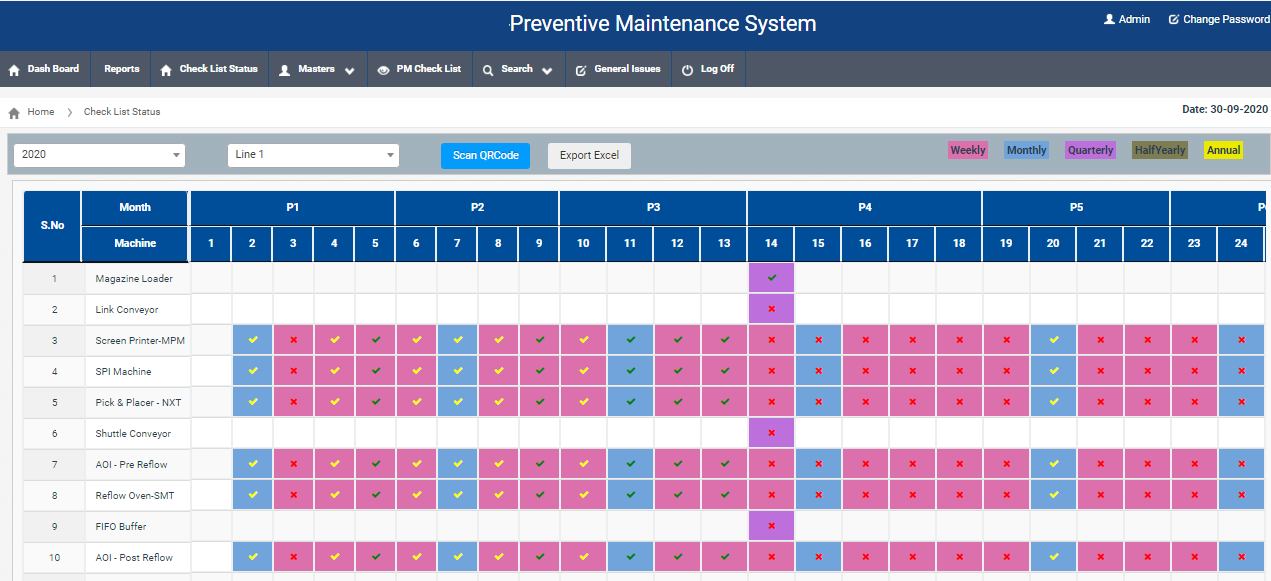The image size is (1271, 581).
Task: Click the Log Off power icon
Action: pos(687,70)
